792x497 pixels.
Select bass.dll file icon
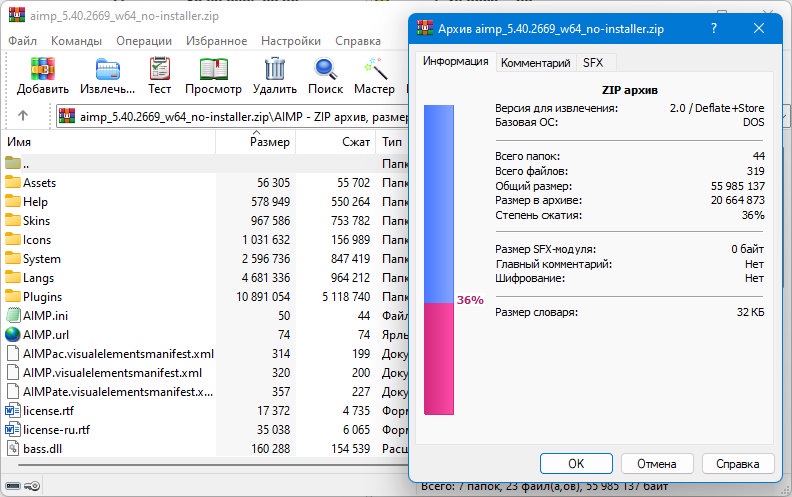point(13,449)
